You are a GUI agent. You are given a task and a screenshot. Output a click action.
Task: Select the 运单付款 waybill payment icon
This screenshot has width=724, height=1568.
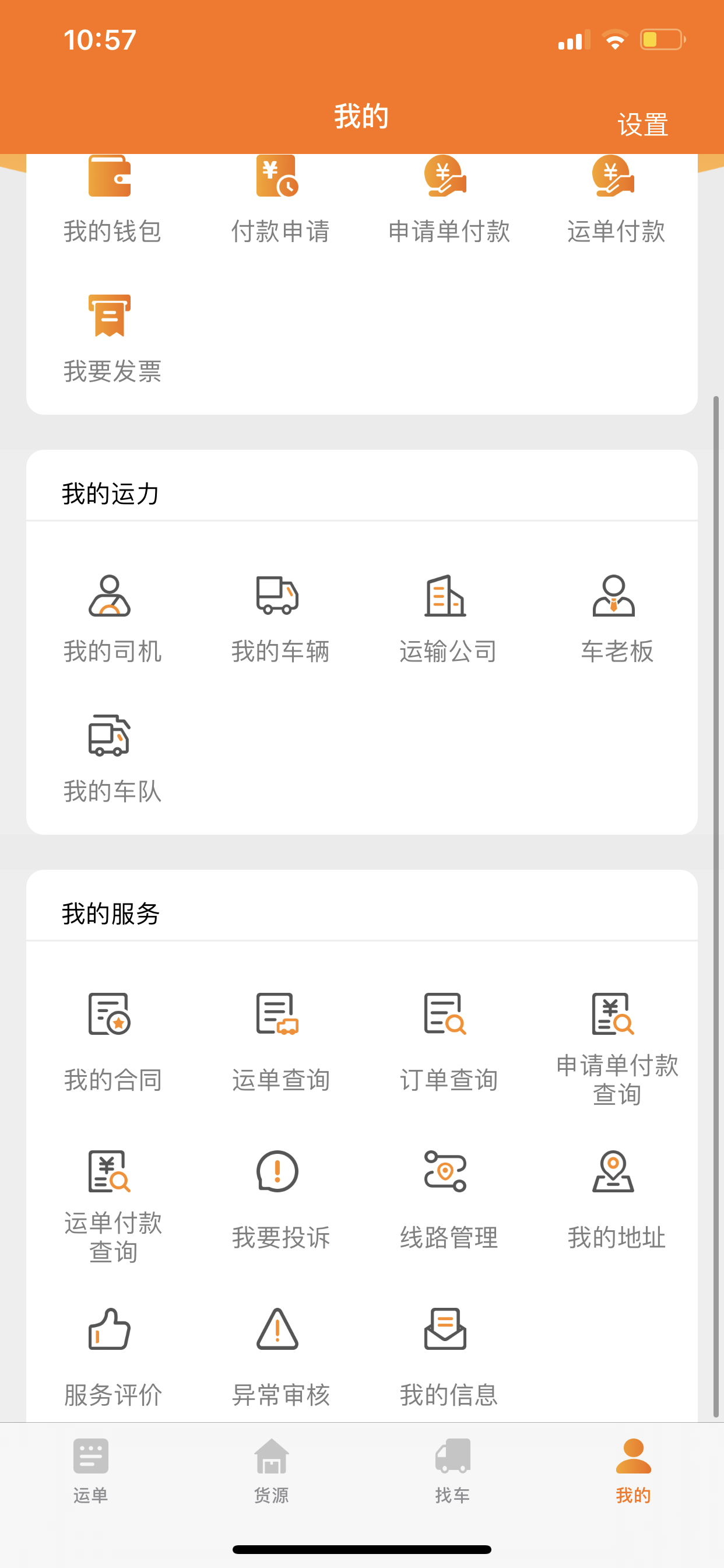(613, 176)
